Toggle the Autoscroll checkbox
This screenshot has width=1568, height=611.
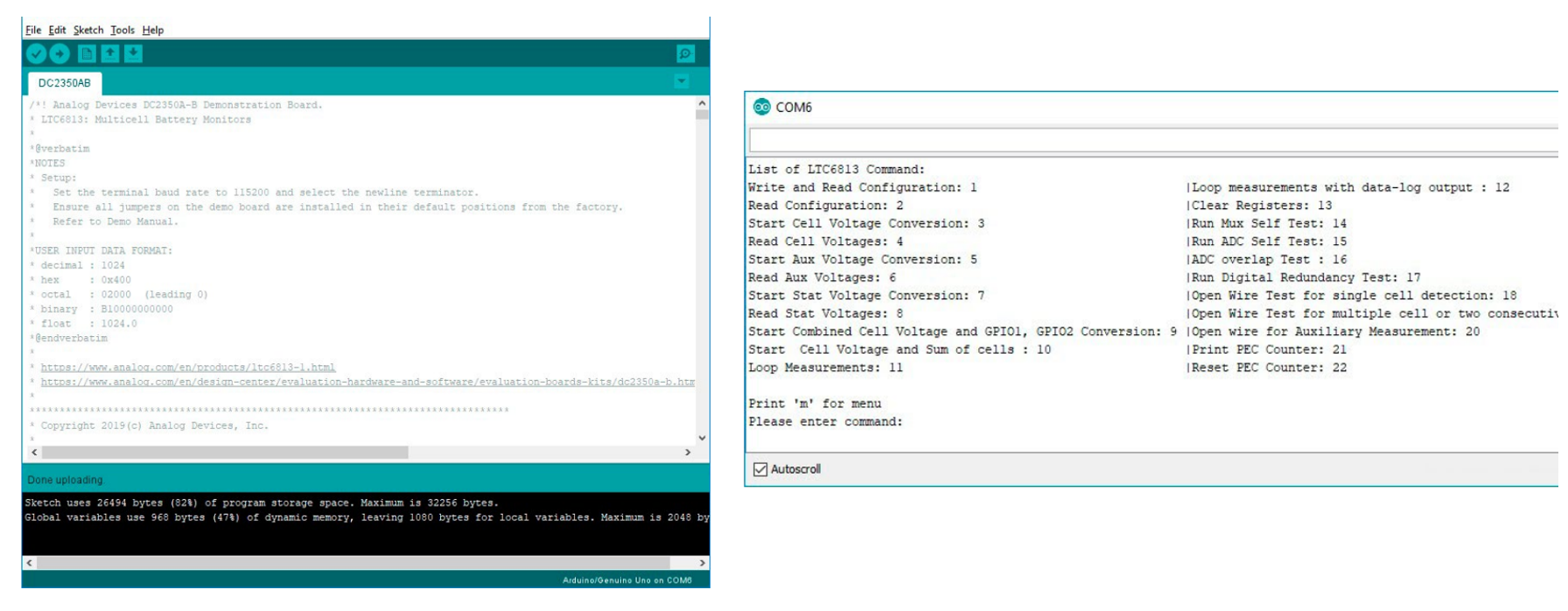[x=760, y=469]
